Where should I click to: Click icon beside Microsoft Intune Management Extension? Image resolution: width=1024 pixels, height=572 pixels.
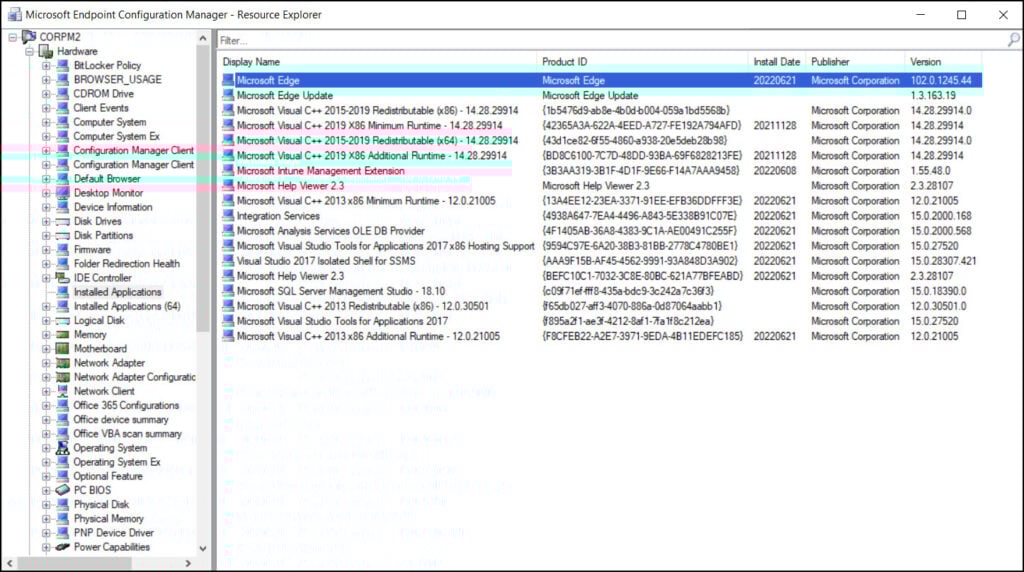pos(228,170)
